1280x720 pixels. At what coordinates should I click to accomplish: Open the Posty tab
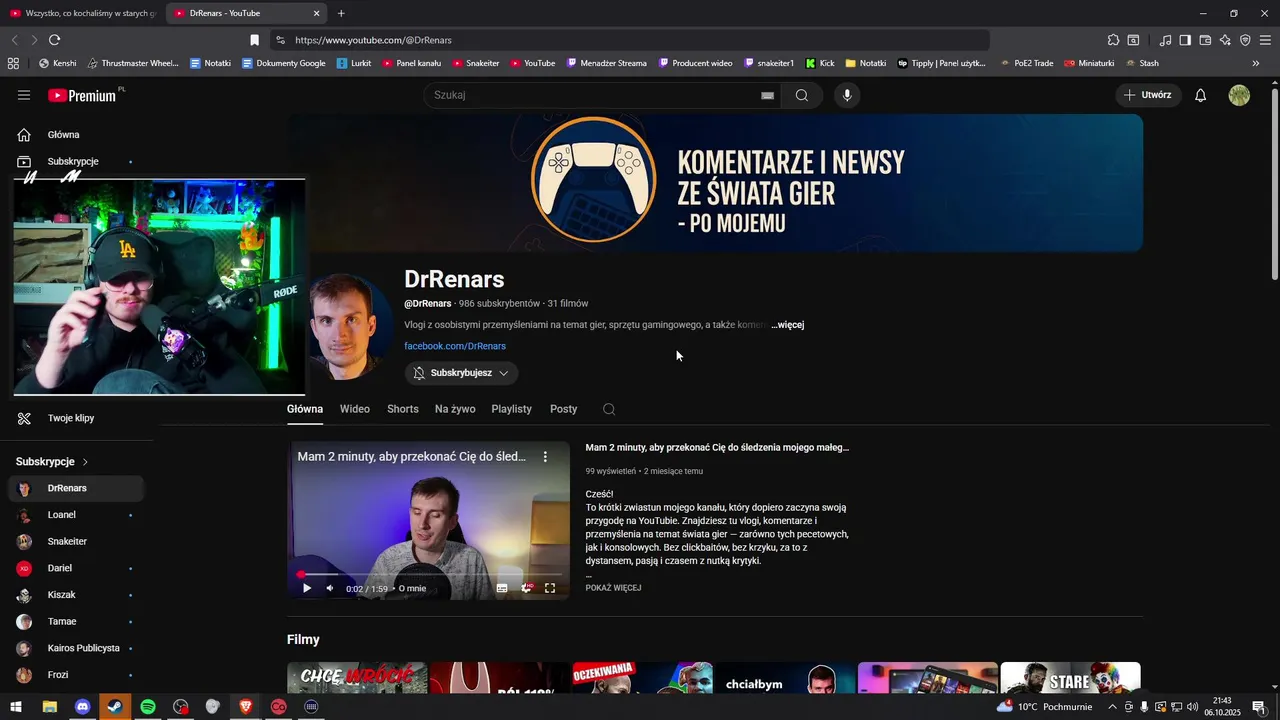[x=564, y=409]
